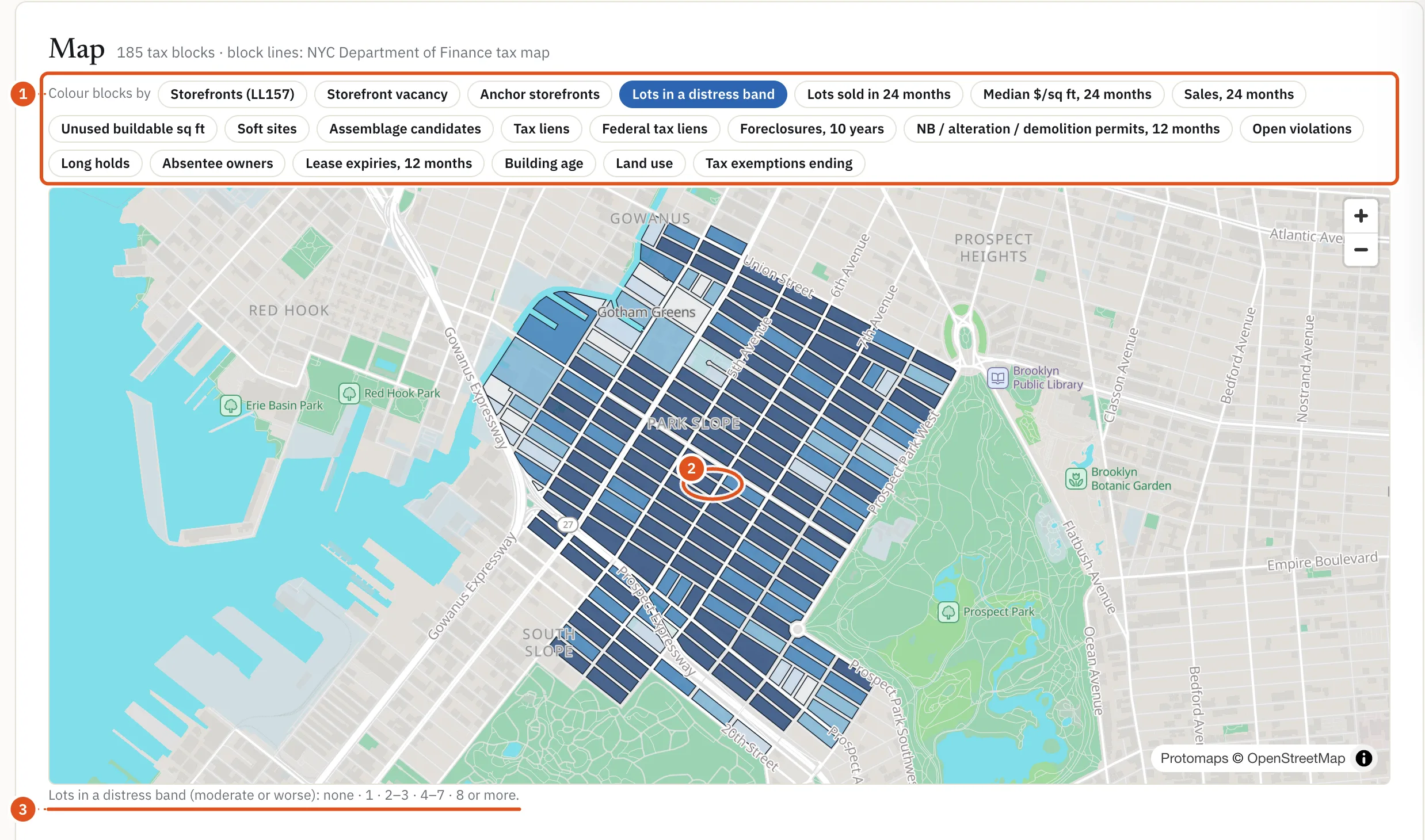Click the Prospect Park tree icon
The height and width of the screenshot is (840, 1425).
tap(948, 612)
